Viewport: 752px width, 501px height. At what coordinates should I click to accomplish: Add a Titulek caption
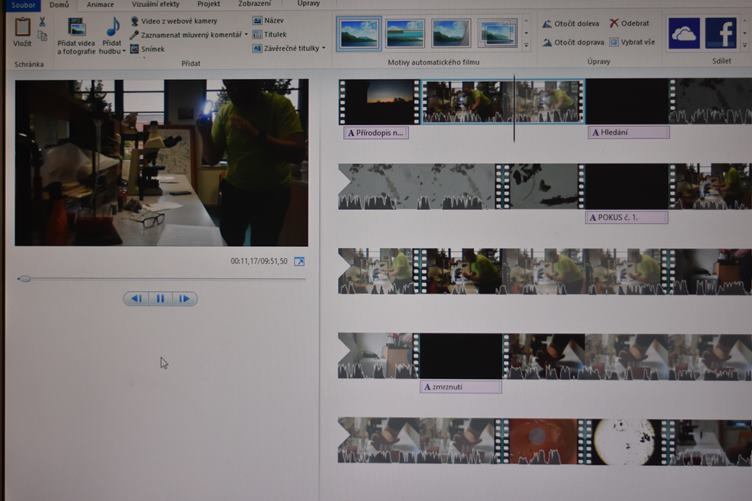270,35
